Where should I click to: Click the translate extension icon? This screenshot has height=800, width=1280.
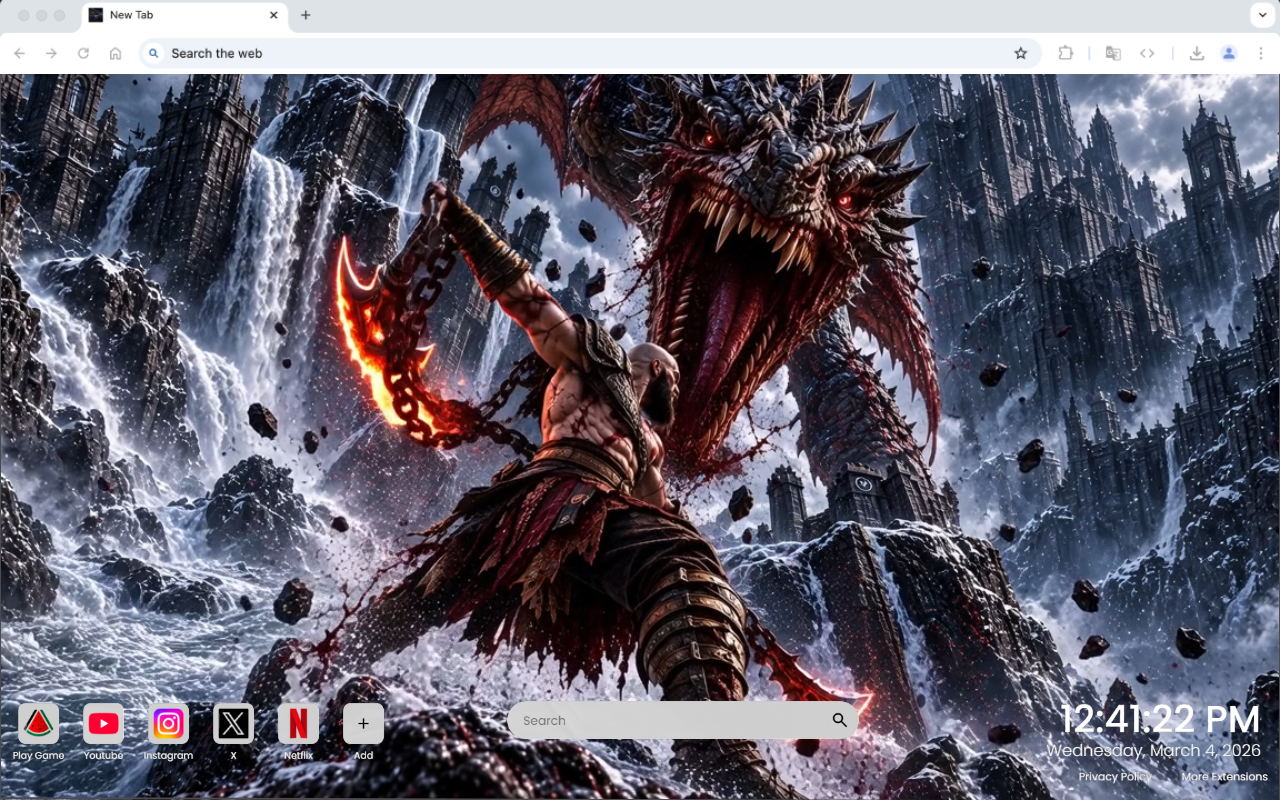pos(1112,53)
